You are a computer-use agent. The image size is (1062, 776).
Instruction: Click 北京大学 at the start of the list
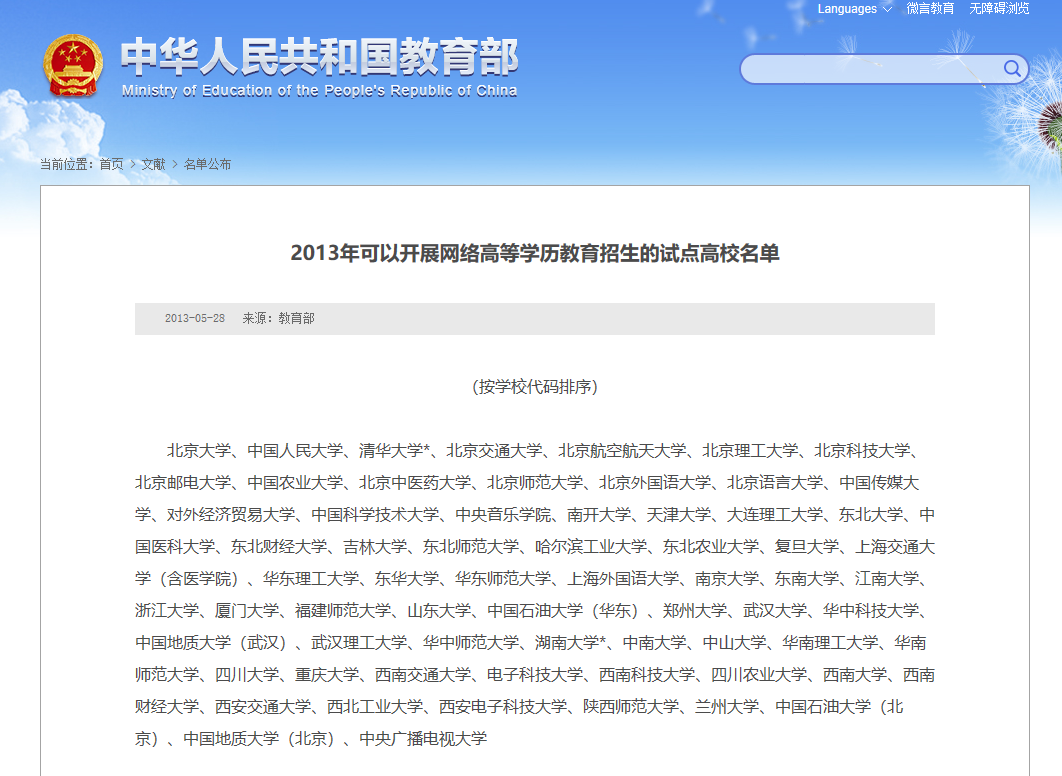(x=199, y=451)
